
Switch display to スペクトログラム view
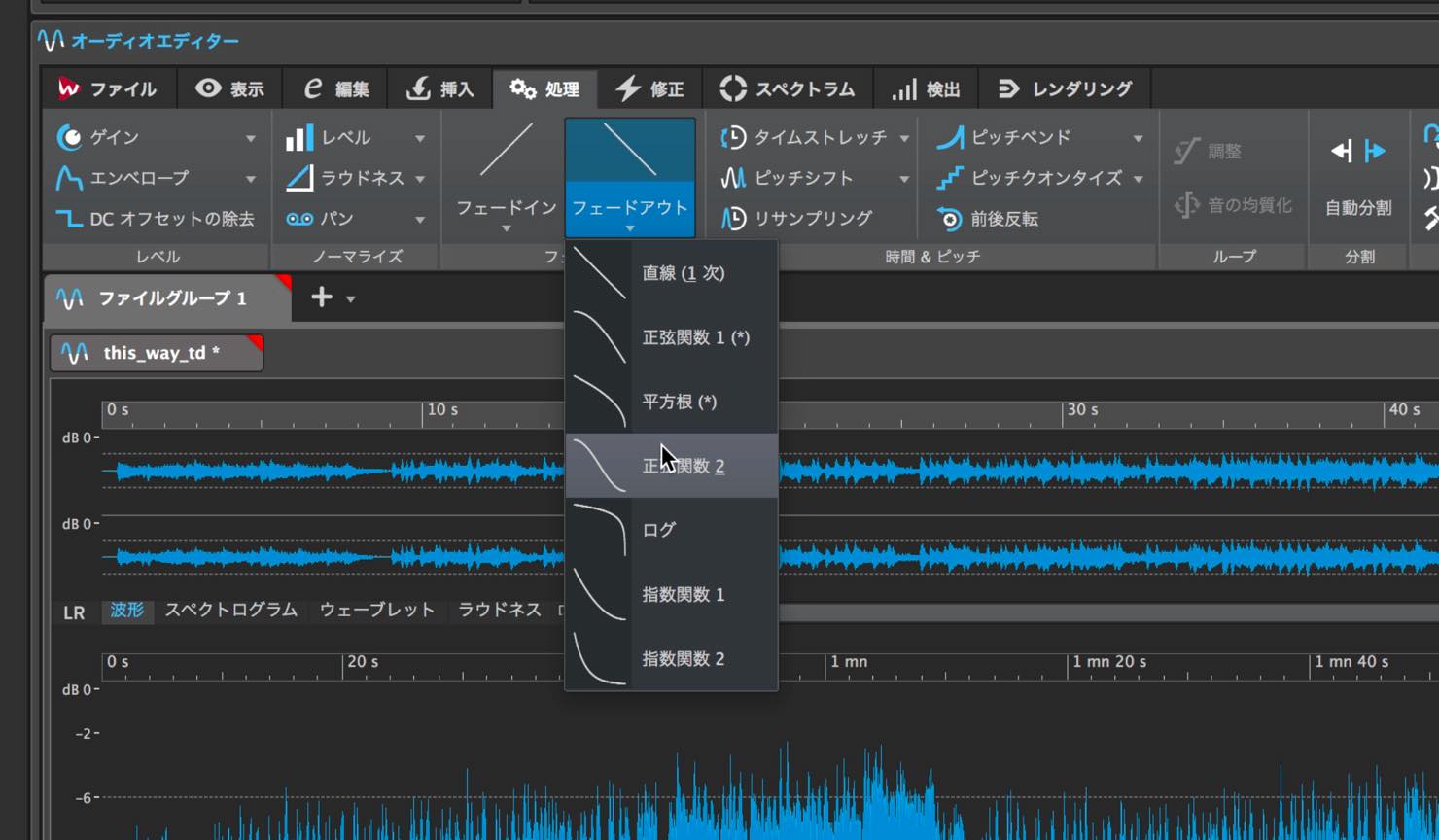click(230, 610)
